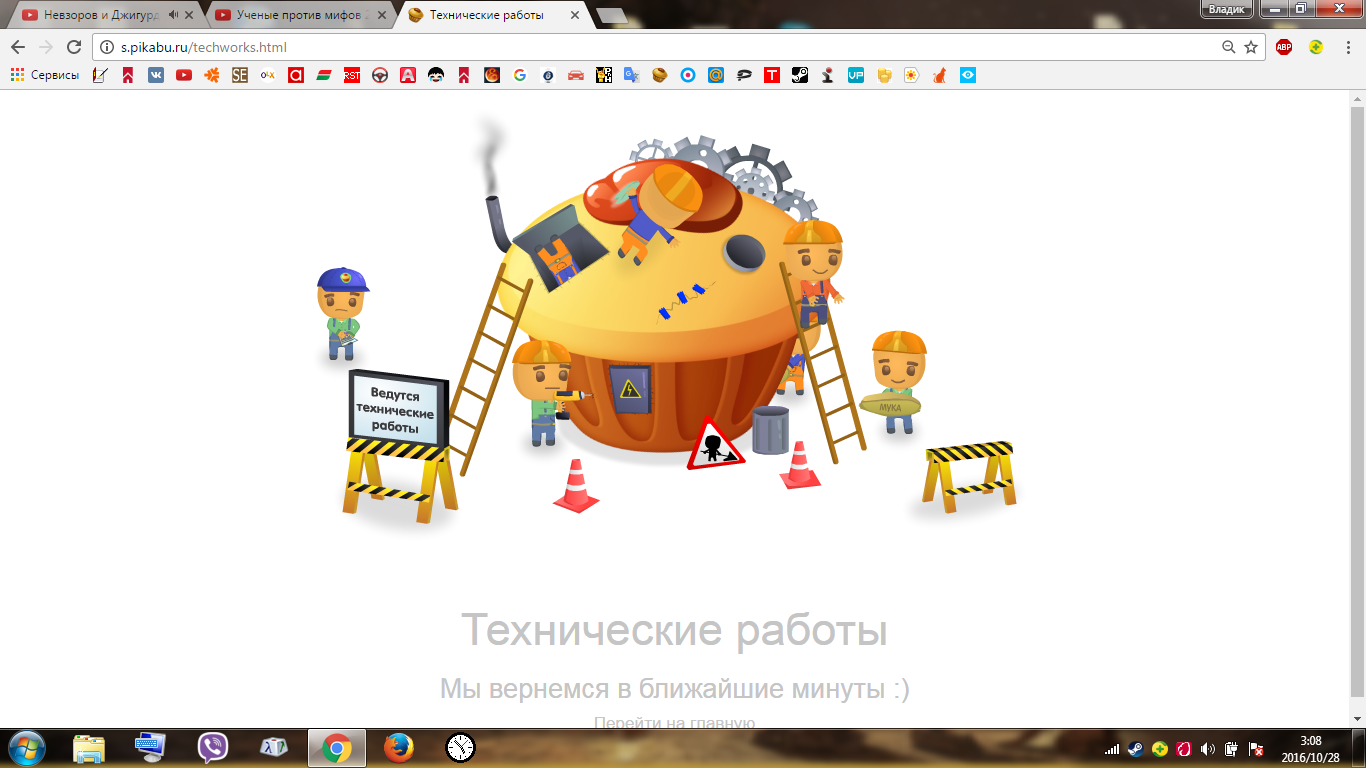The height and width of the screenshot is (768, 1366).
Task: Go back to the previous page
Action: [x=18, y=47]
